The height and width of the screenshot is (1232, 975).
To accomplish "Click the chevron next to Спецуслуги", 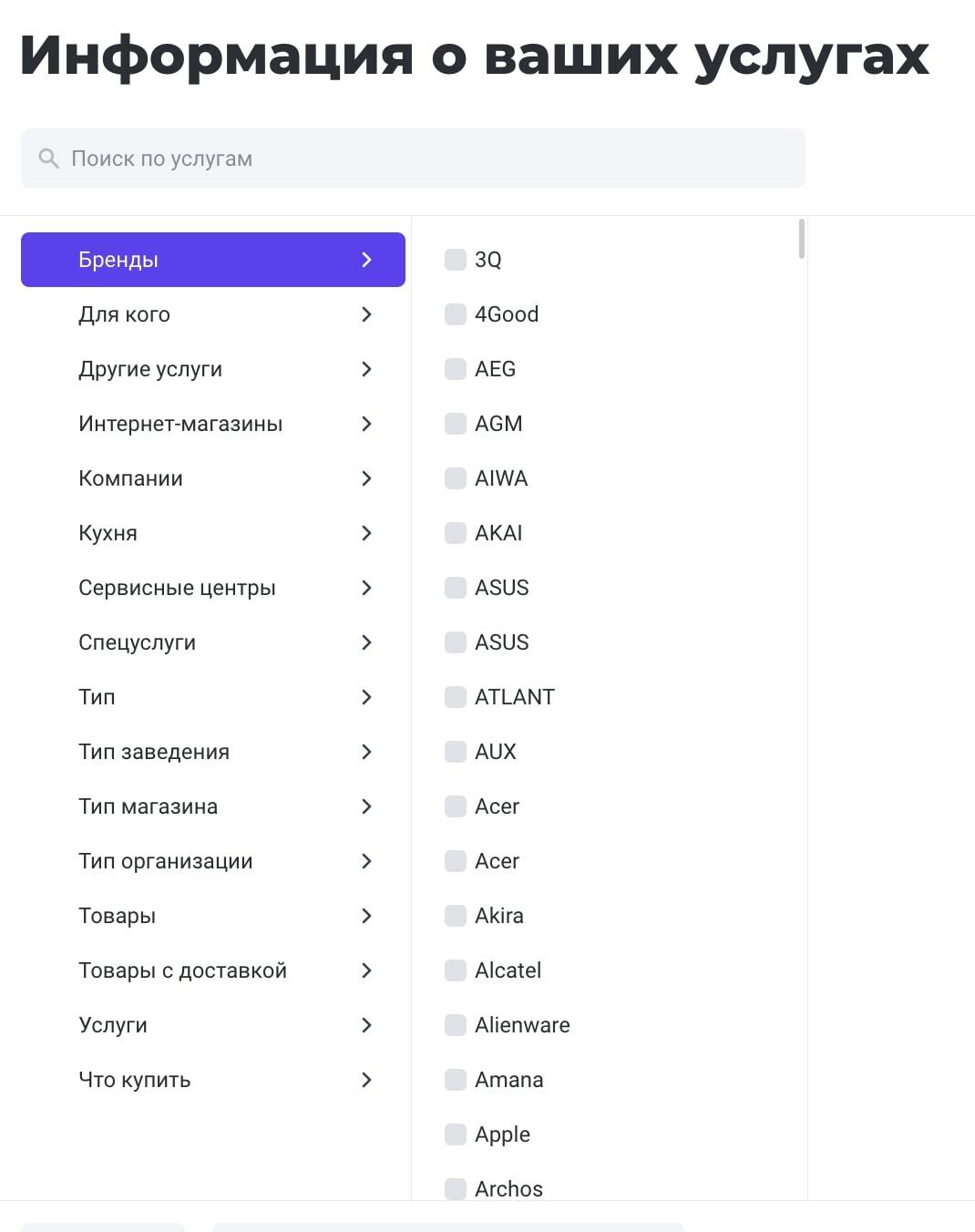I will [366, 642].
